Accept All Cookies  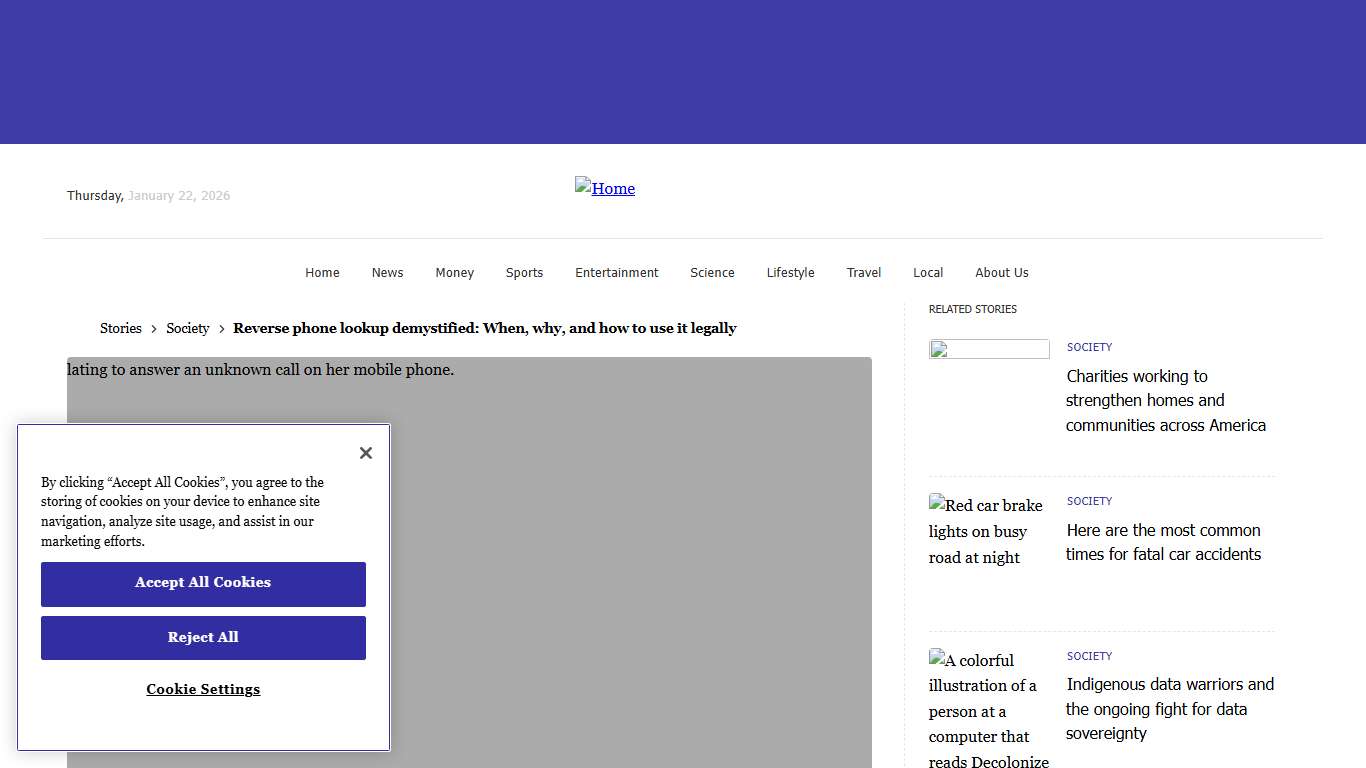[203, 583]
